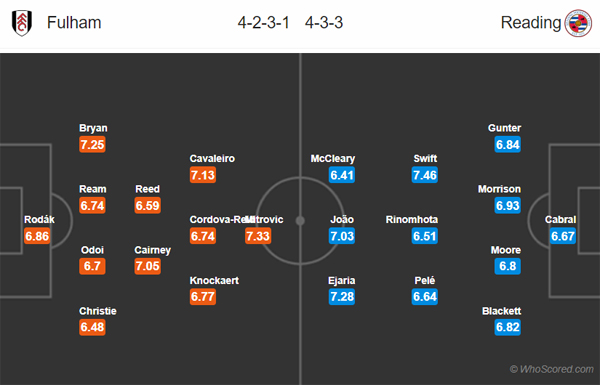Click the Reading club crest icon

tap(578, 23)
